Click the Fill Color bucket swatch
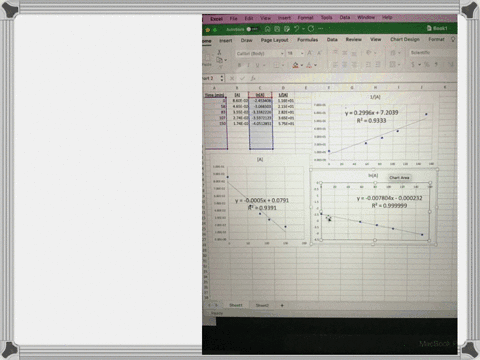The height and width of the screenshot is (360, 480). (x=295, y=65)
